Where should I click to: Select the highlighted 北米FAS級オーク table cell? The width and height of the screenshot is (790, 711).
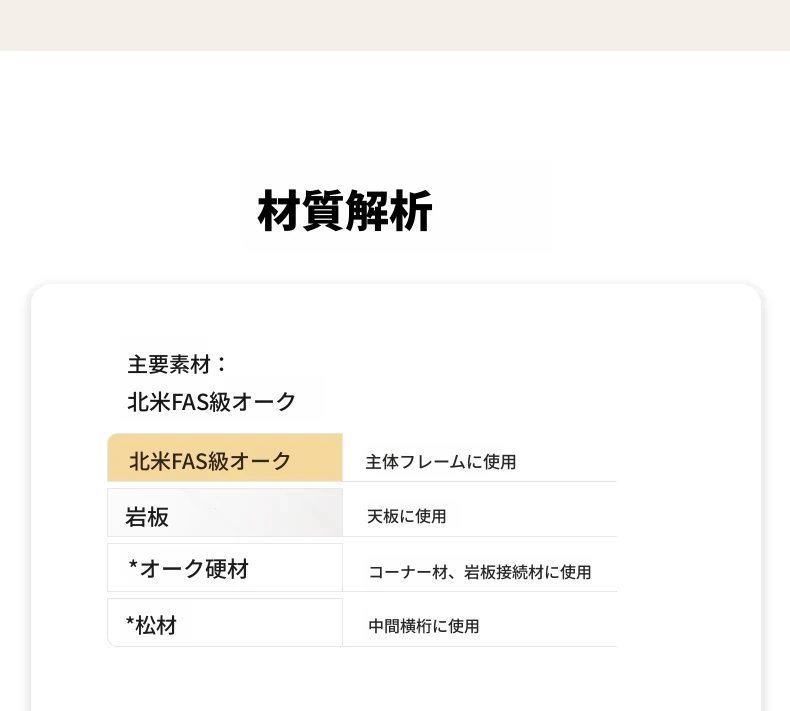pos(225,457)
